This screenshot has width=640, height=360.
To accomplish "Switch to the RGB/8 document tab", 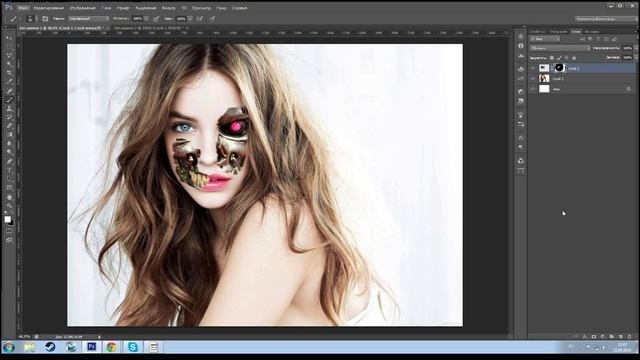I will coord(149,28).
